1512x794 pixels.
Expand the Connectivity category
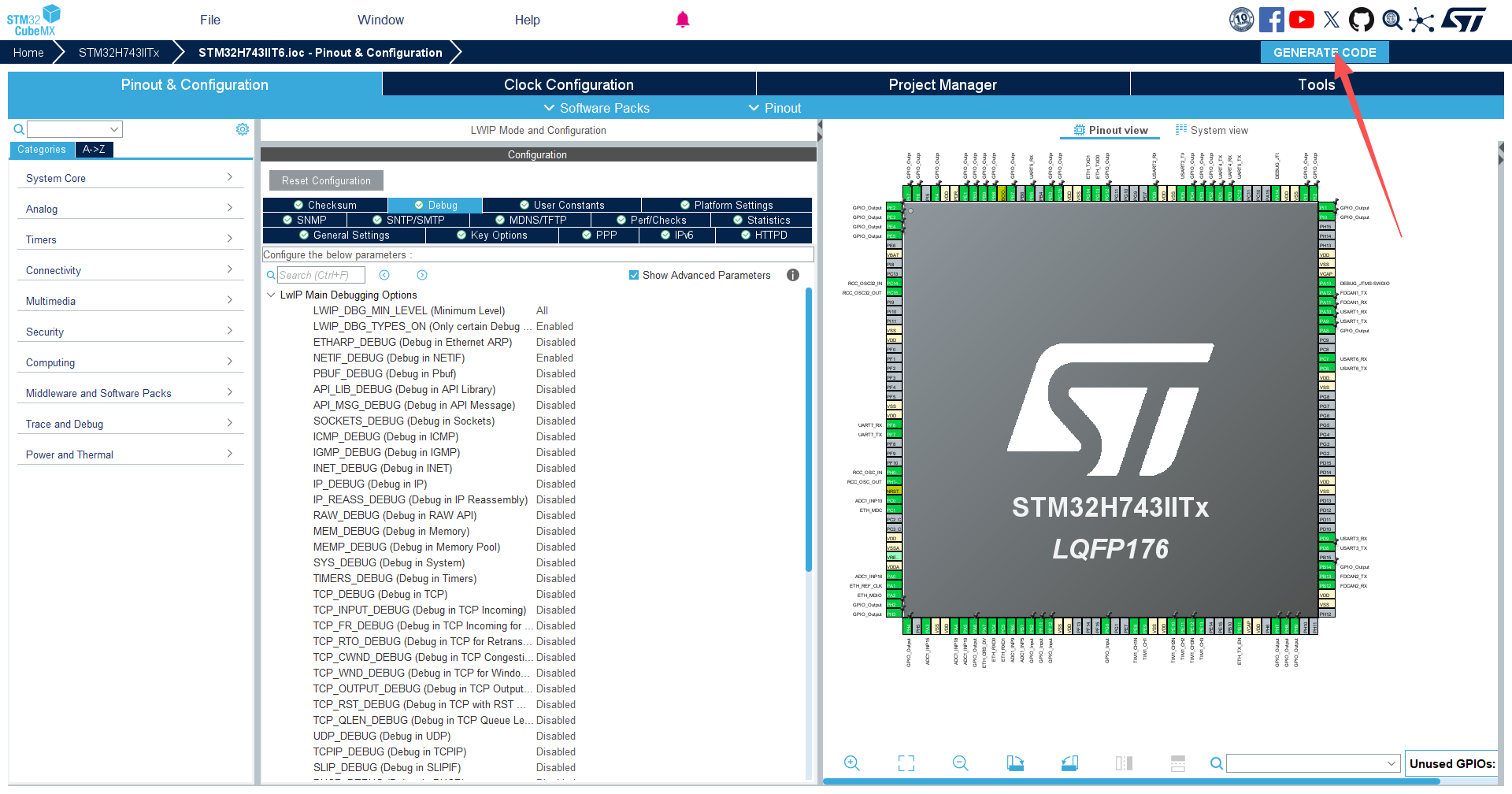[x=130, y=270]
